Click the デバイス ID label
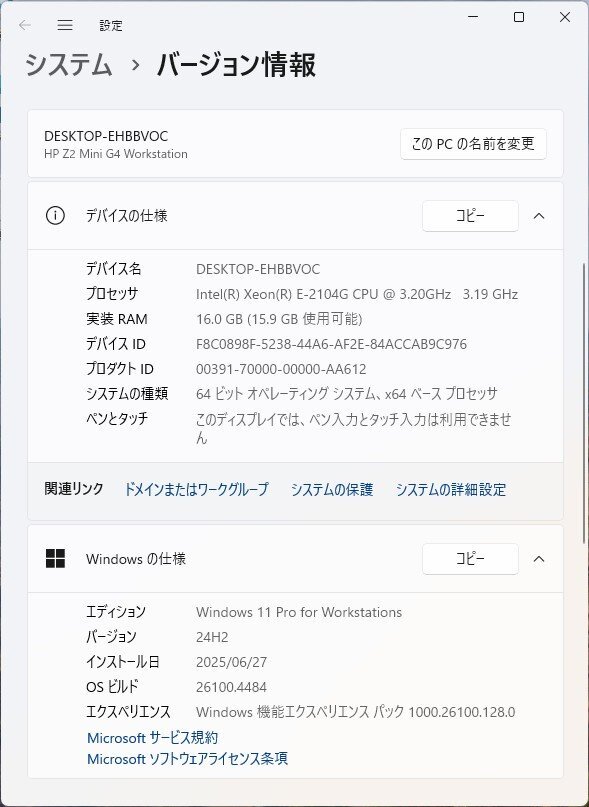 tap(116, 344)
